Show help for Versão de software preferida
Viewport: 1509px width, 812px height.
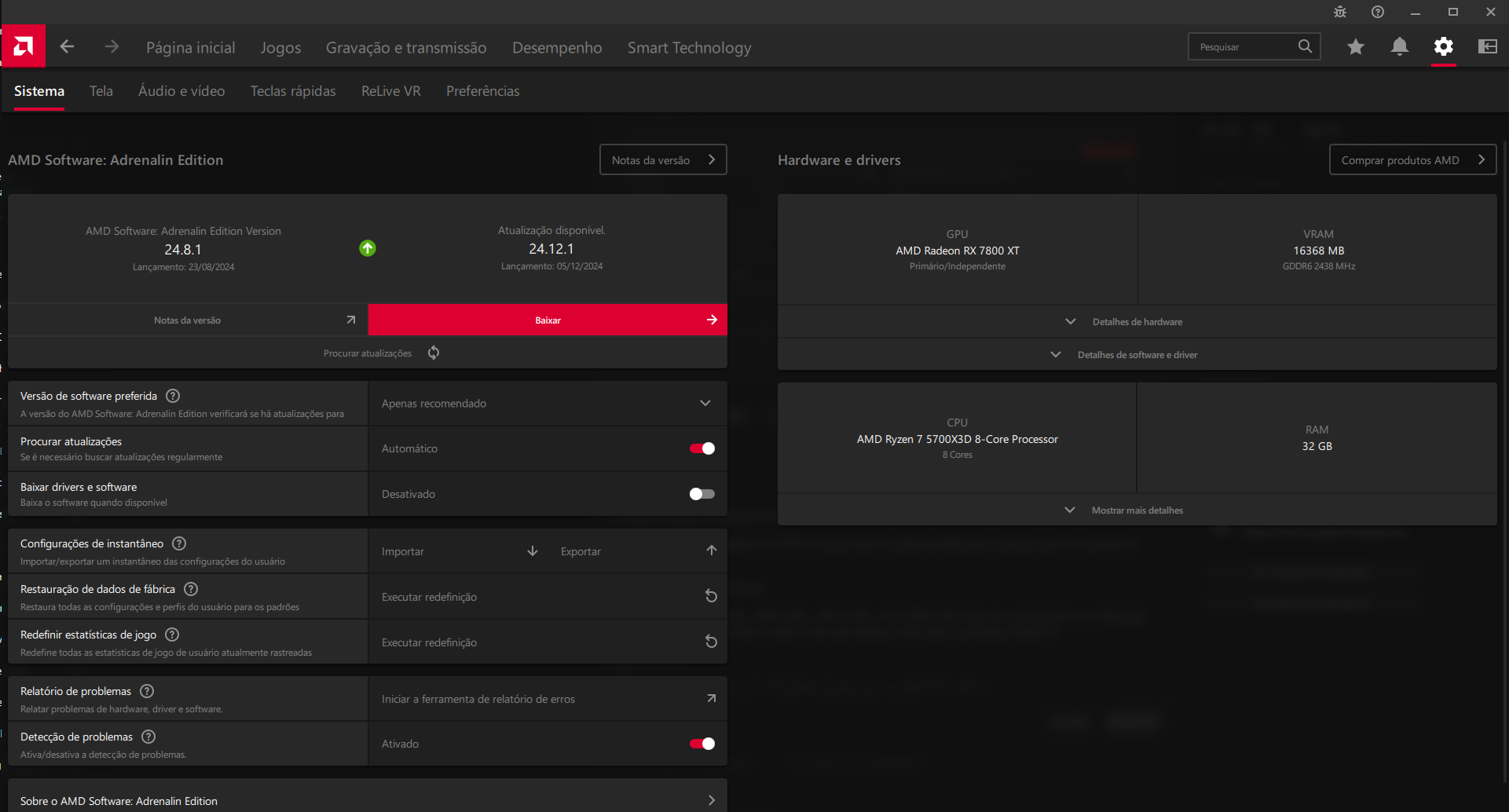click(174, 396)
